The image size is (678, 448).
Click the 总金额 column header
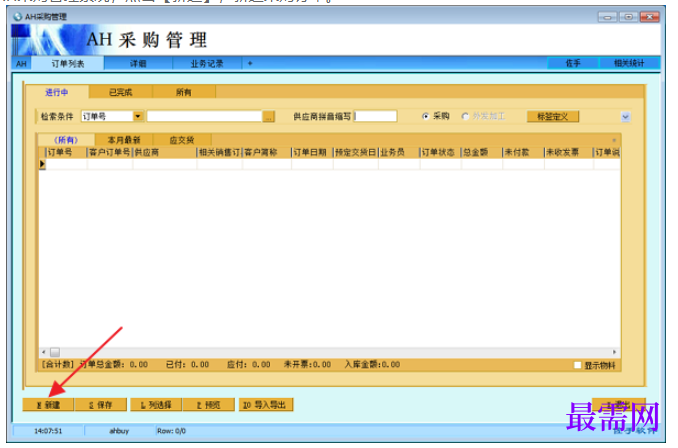point(482,152)
